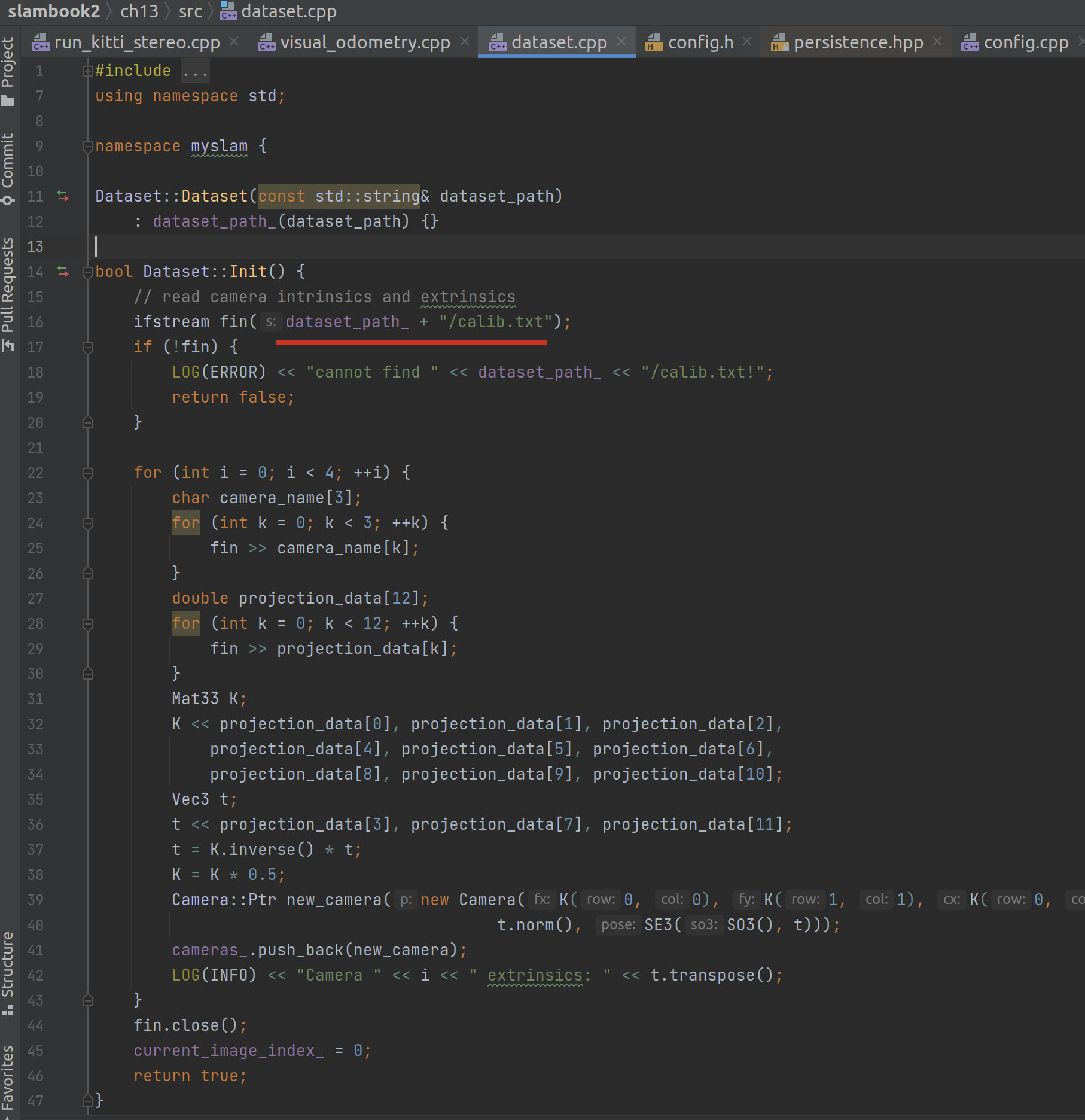Click the gutter navigation icon on line 11
This screenshot has height=1120, width=1085.
pos(63,196)
